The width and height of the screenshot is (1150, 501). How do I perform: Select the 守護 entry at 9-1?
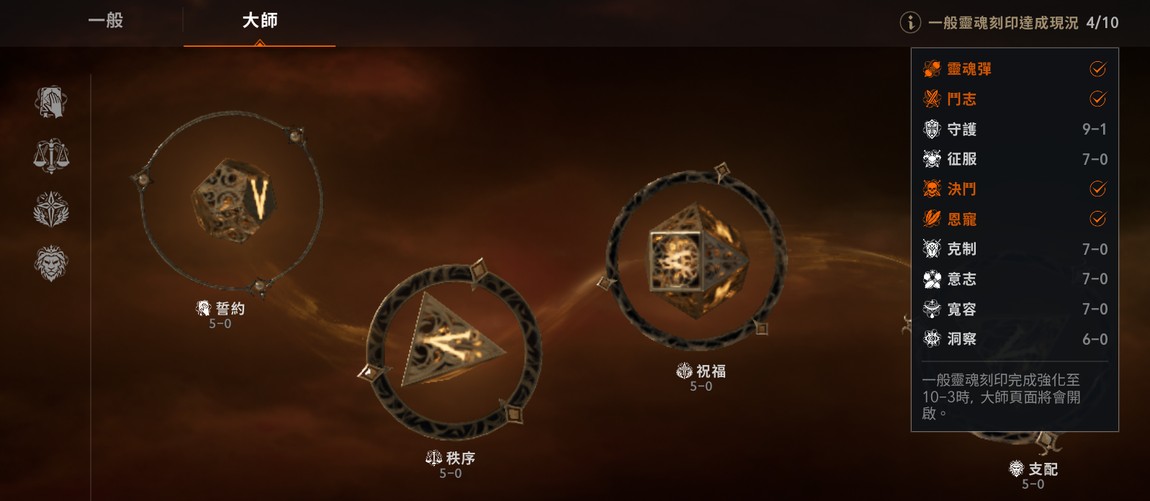point(1015,129)
